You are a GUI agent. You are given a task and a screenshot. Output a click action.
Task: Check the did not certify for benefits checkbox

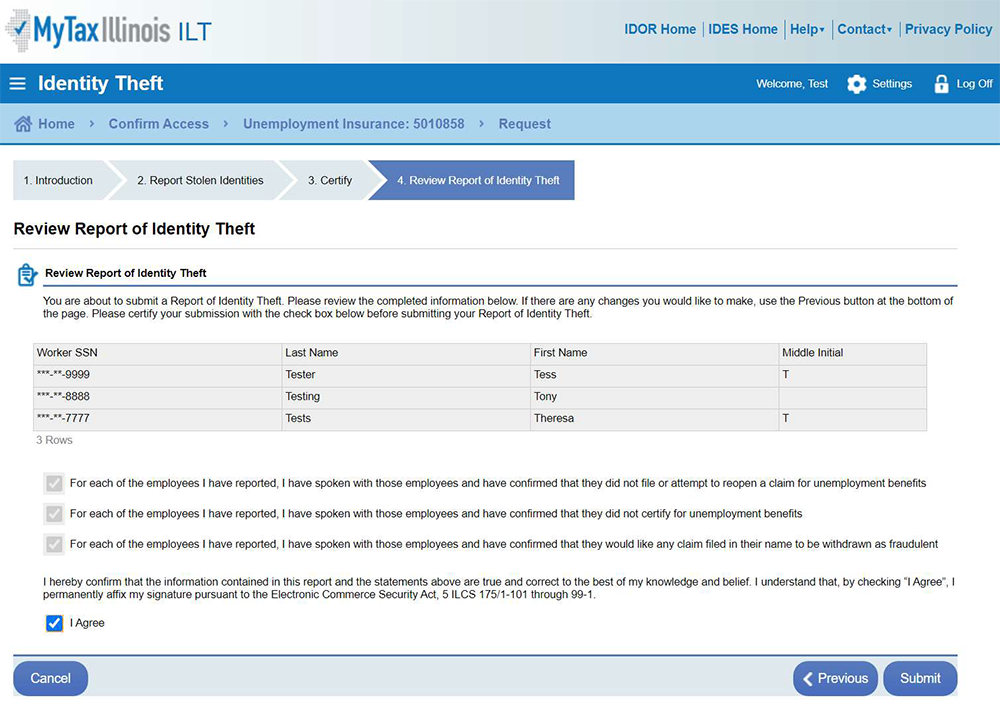pos(54,513)
